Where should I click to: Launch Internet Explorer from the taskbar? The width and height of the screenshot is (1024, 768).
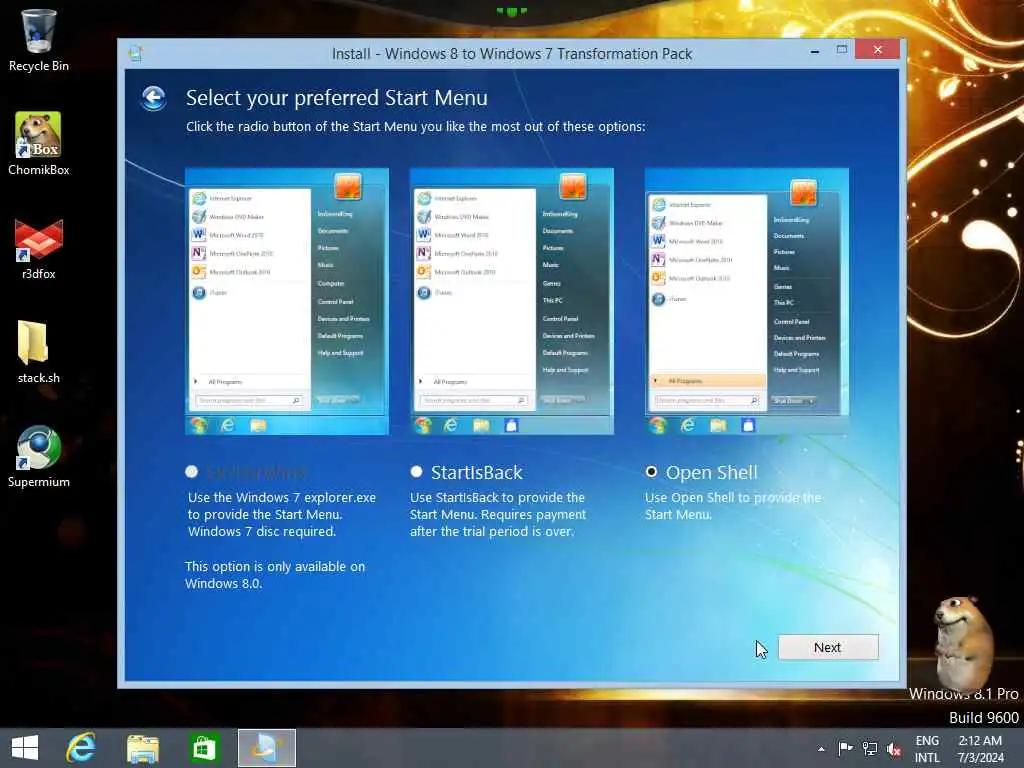81,748
